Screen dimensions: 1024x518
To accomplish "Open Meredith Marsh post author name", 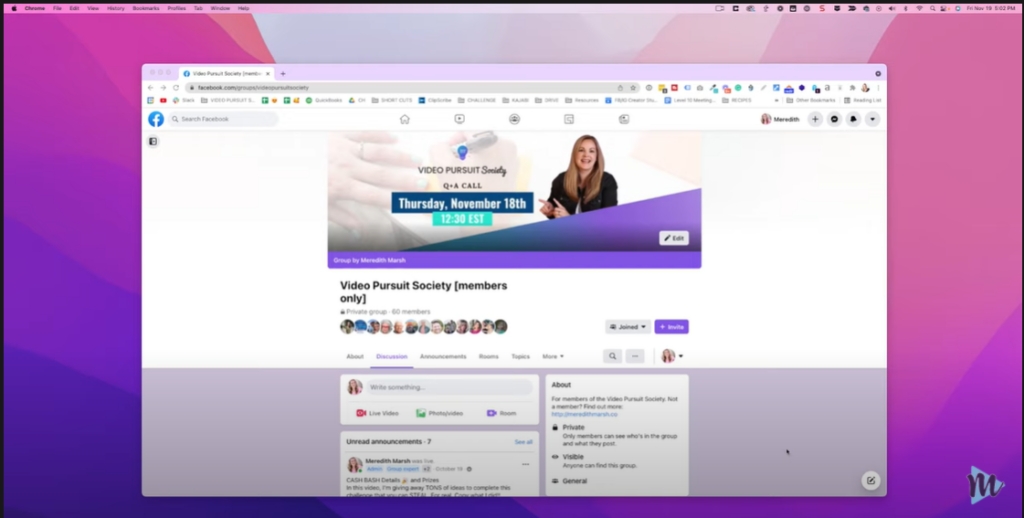I will tap(388, 461).
